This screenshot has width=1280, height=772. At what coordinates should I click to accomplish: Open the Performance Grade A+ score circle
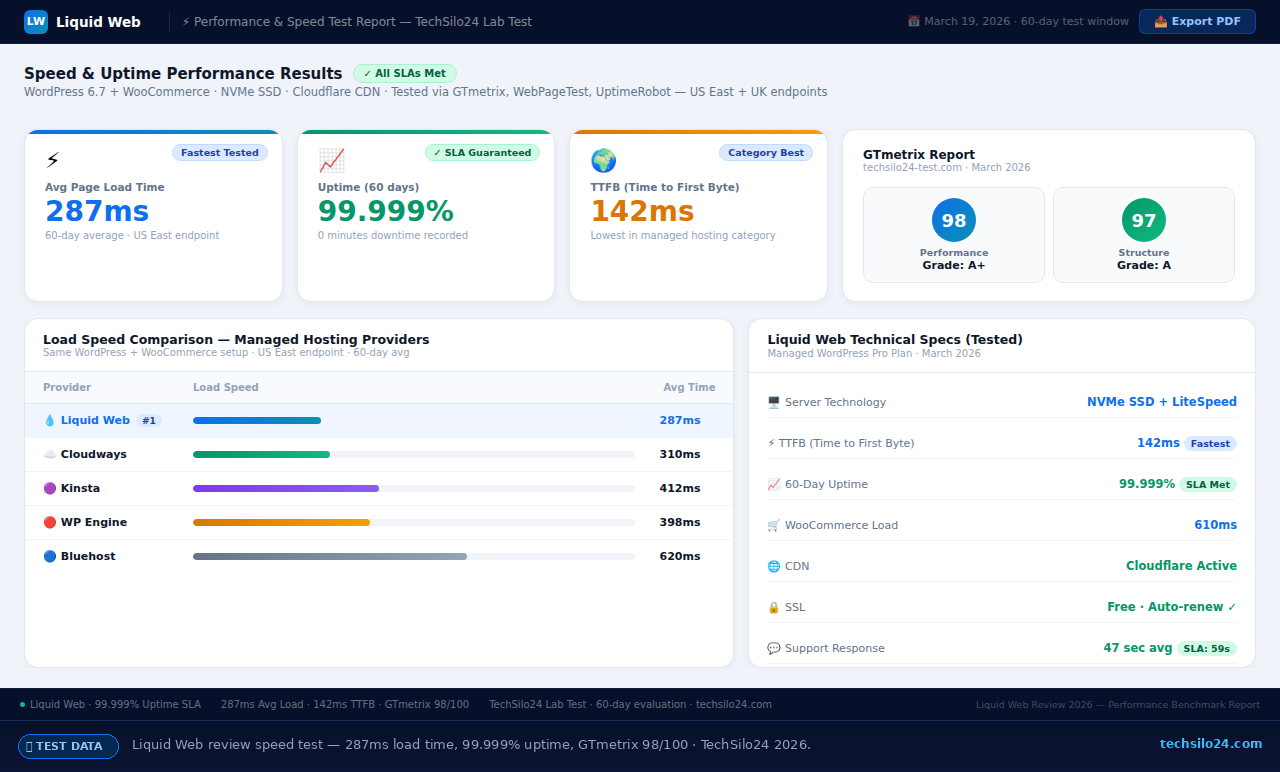tap(953, 219)
